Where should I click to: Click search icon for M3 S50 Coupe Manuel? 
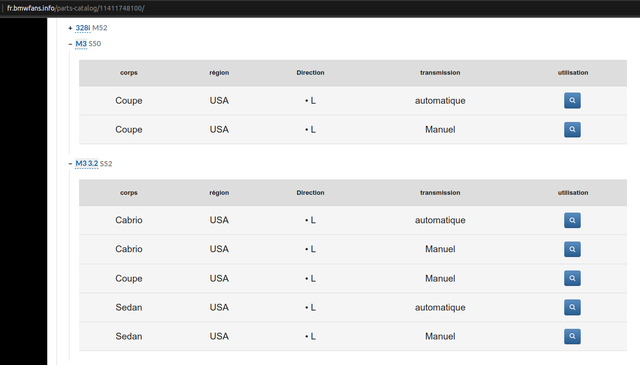(572, 129)
